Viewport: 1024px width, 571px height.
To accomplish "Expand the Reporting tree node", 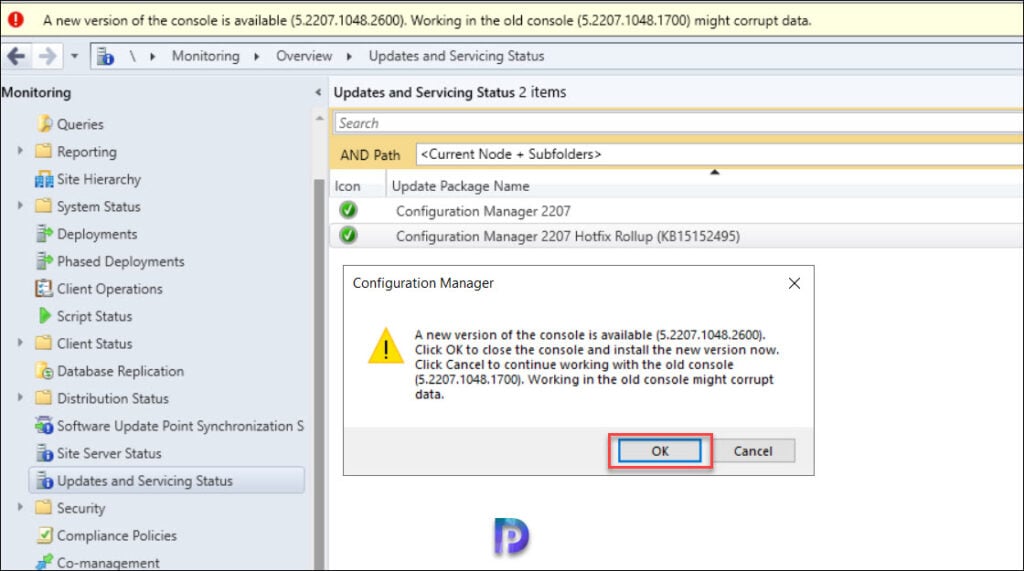I will 20,151.
